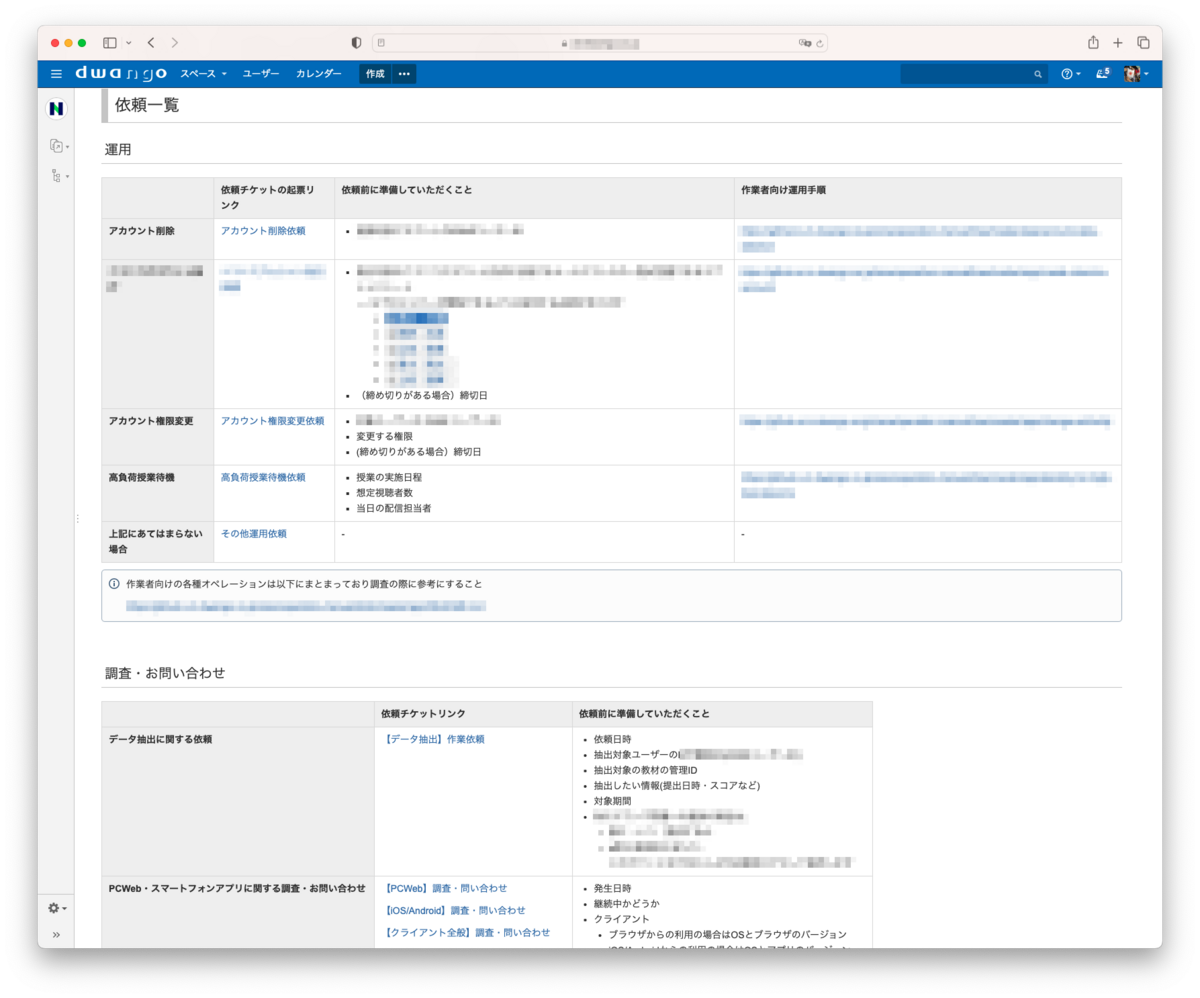The height and width of the screenshot is (998, 1200).
Task: Click the info icon in the note panel
Action: pos(114,583)
